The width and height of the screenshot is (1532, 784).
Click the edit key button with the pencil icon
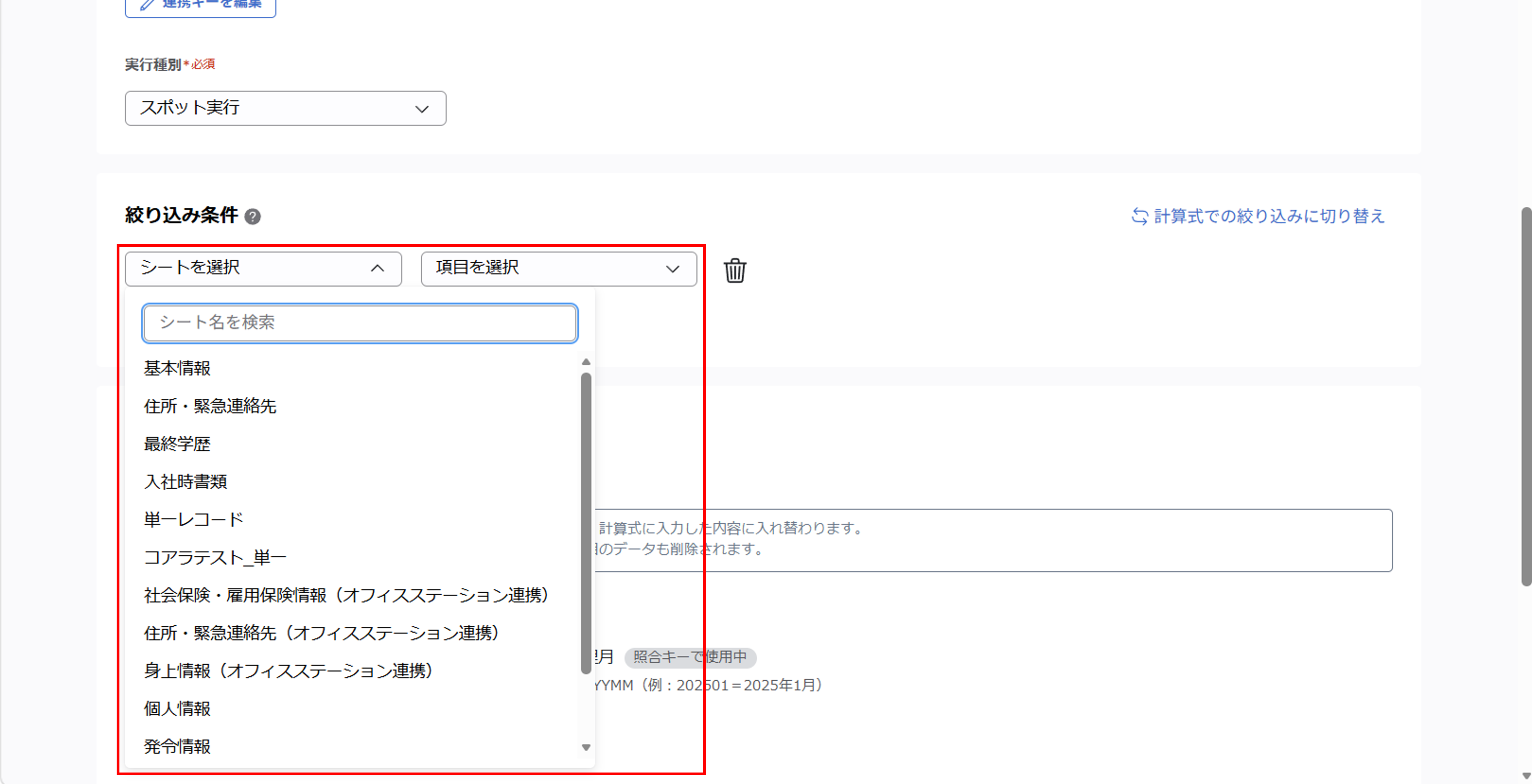(201, 6)
